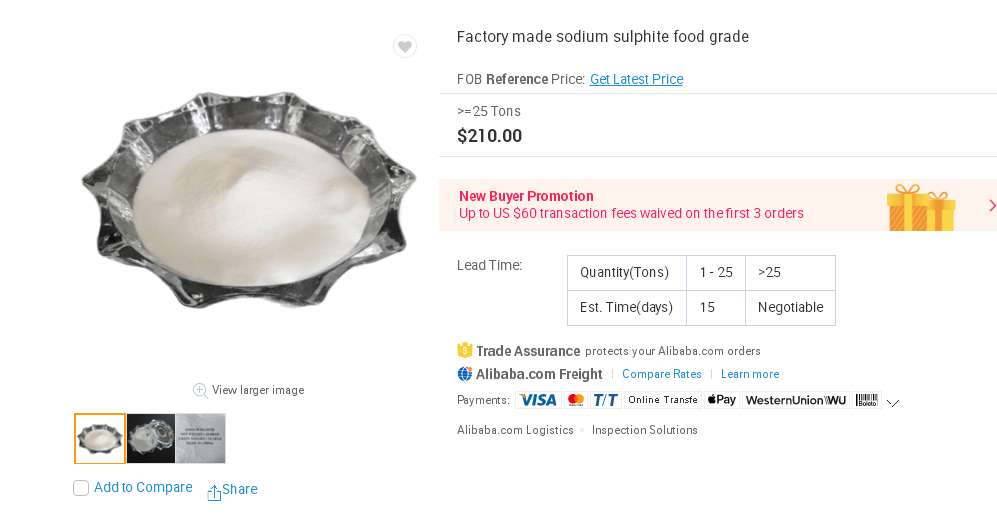Click the Mastercard payment icon
Viewport: 997px width, 514px height.
click(575, 400)
